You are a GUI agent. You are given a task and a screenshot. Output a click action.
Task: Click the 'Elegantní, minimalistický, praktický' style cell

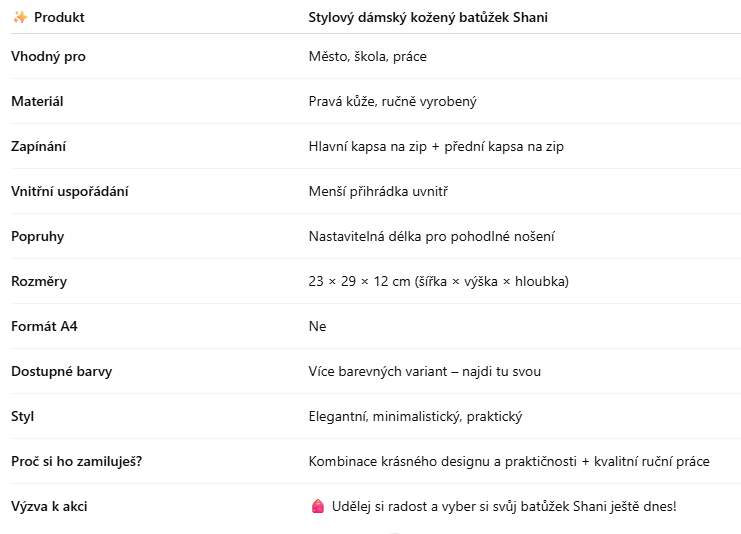click(415, 416)
